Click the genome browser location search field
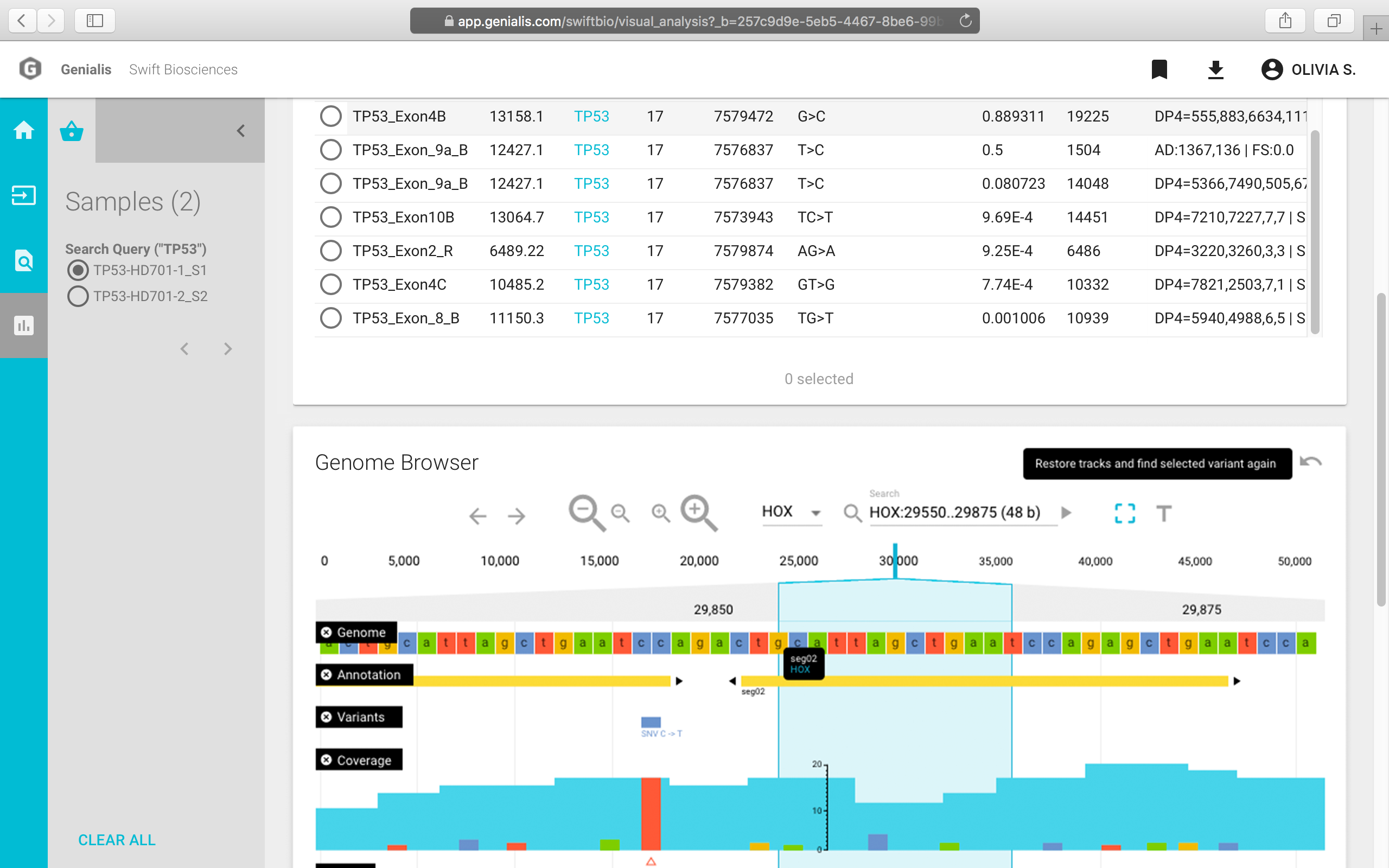 tap(955, 512)
